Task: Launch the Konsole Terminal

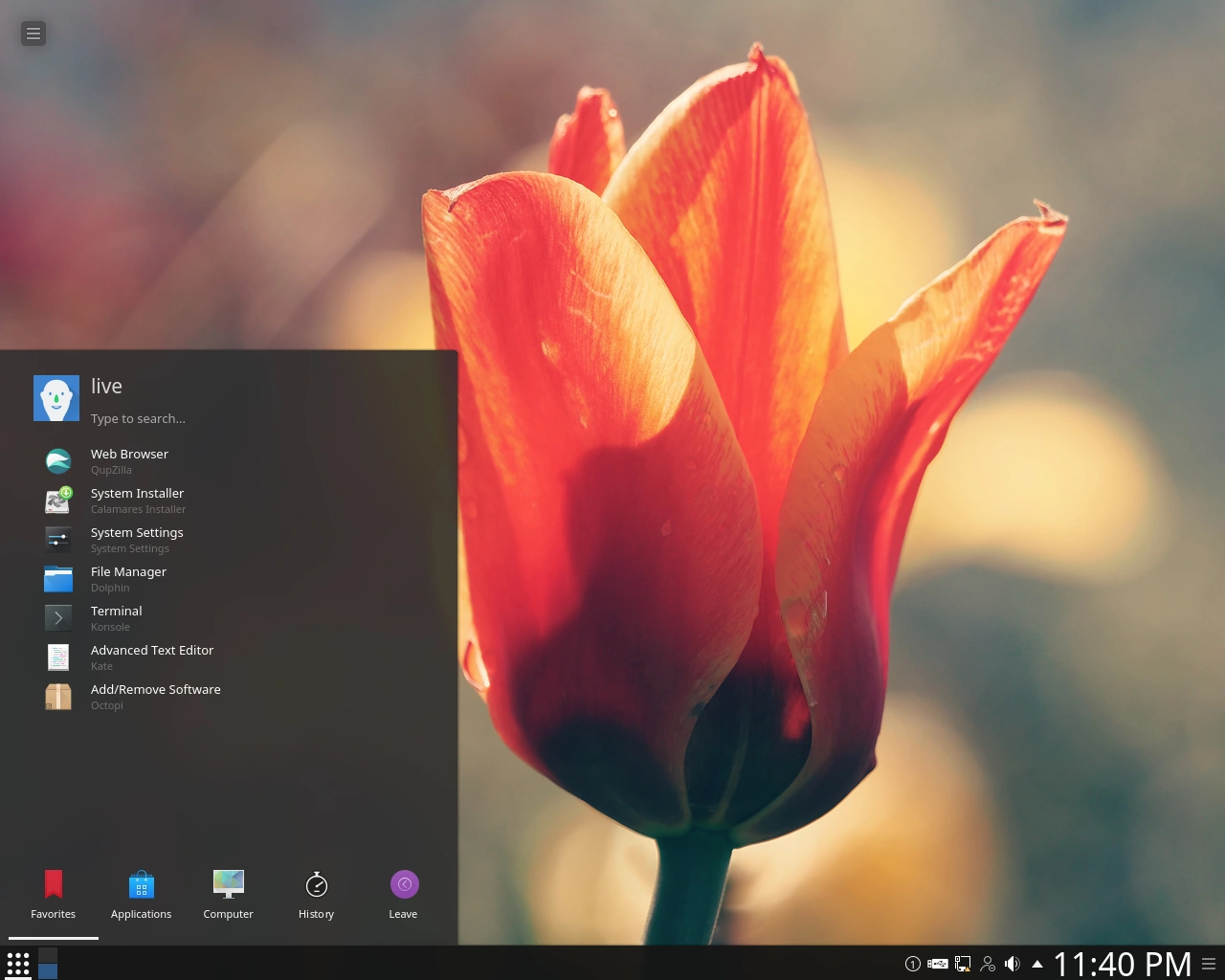Action: tap(116, 617)
